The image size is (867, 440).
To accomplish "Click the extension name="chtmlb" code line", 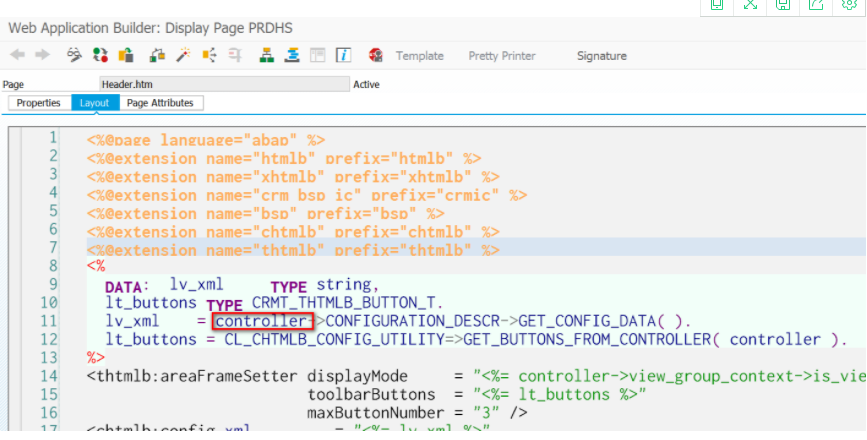I will pyautogui.click(x=293, y=232).
